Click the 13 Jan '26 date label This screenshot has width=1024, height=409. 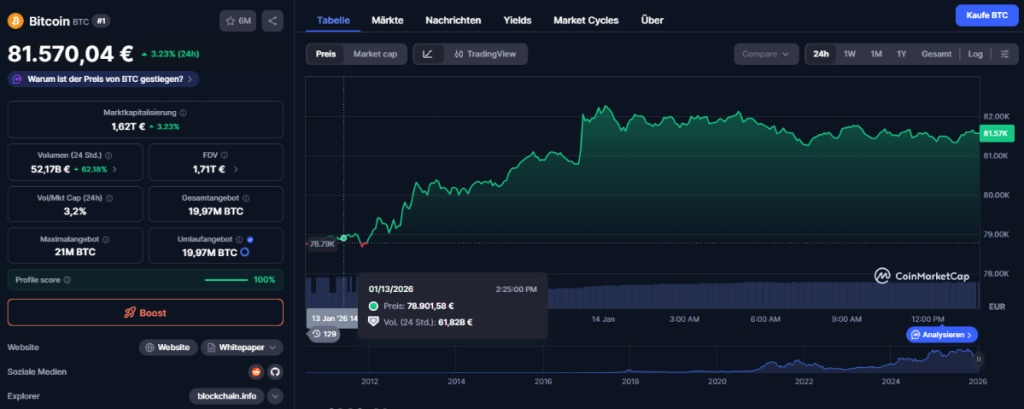click(332, 318)
